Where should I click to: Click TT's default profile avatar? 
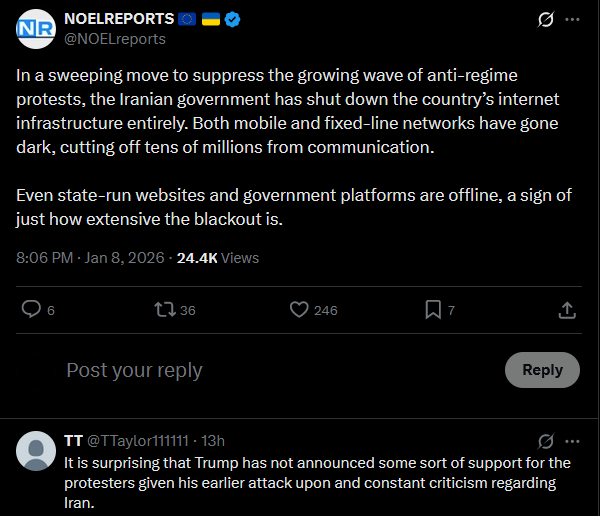[36, 451]
